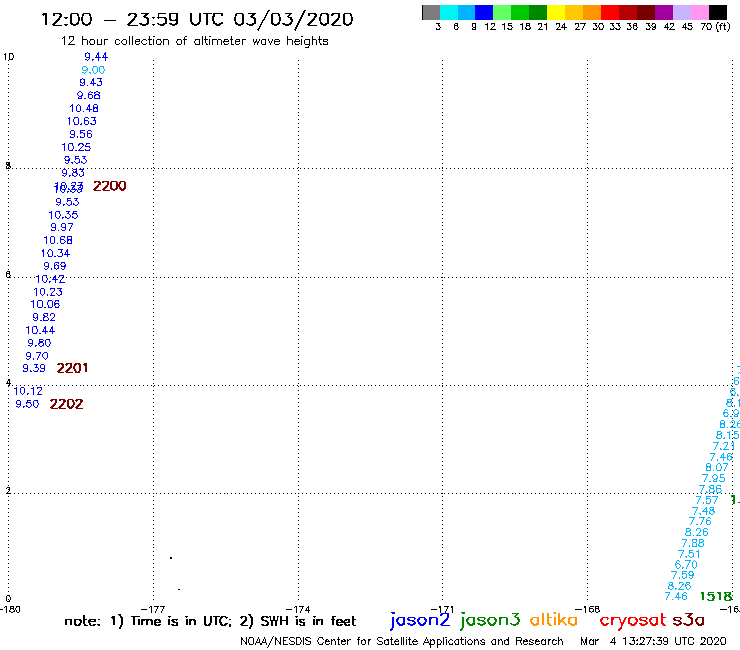Screen dimensions: 740x650
Task: Select the 2201 time marker
Action: coord(72,368)
